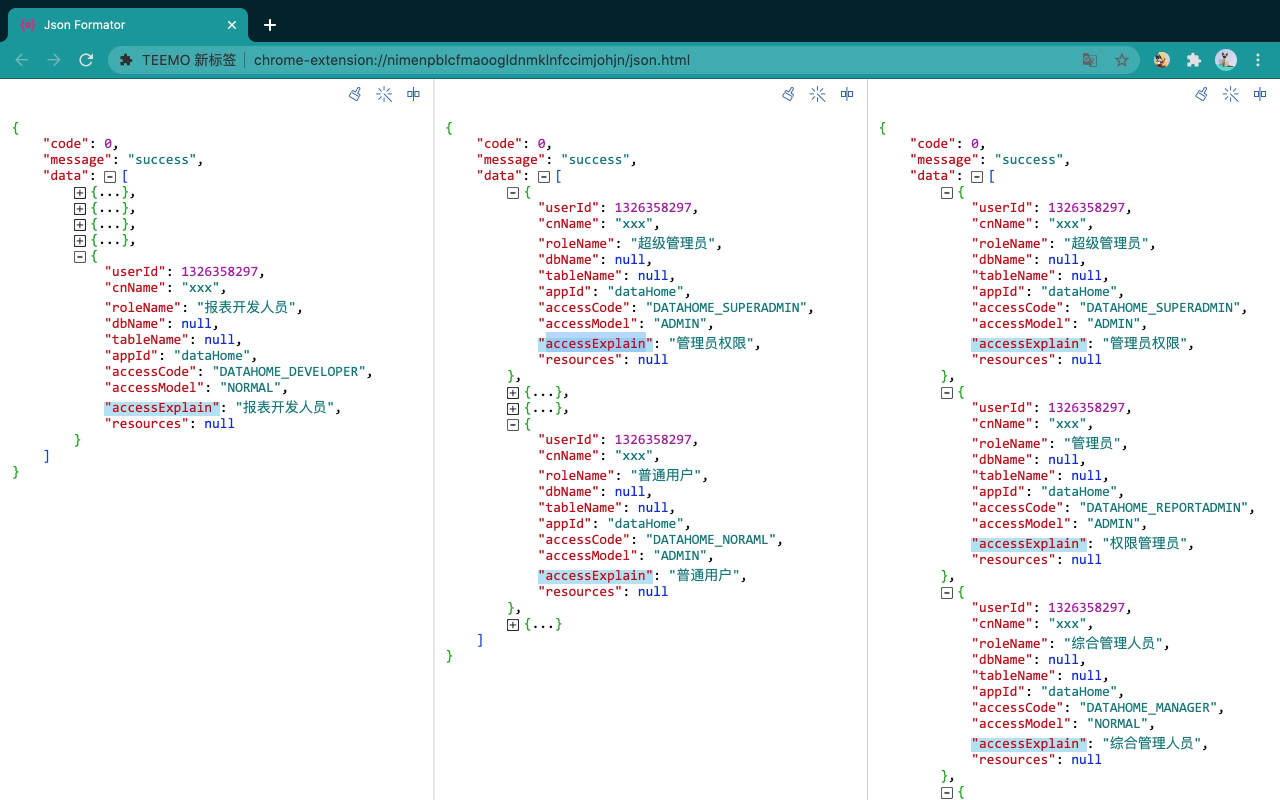Image resolution: width=1280 pixels, height=800 pixels.
Task: Click the "code" key in the middle panel
Action: pyautogui.click(x=499, y=143)
